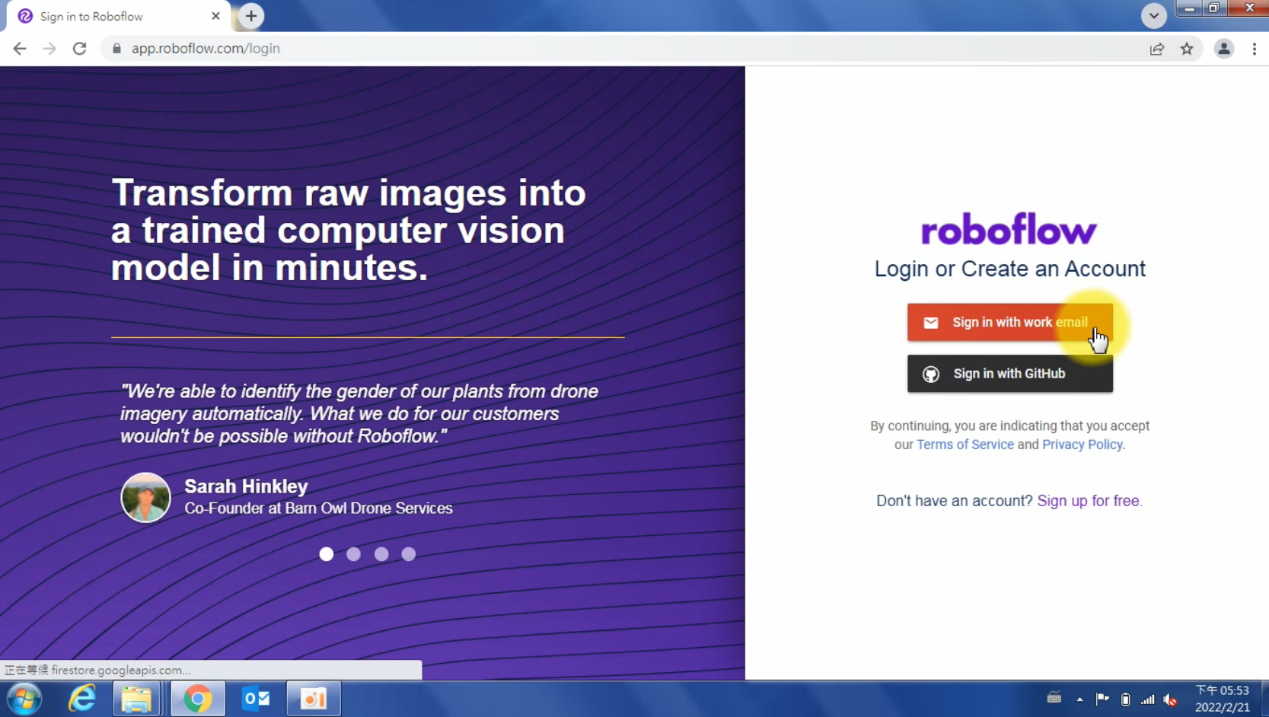1269x717 pixels.
Task: Select the second carousel dot
Action: 354,554
